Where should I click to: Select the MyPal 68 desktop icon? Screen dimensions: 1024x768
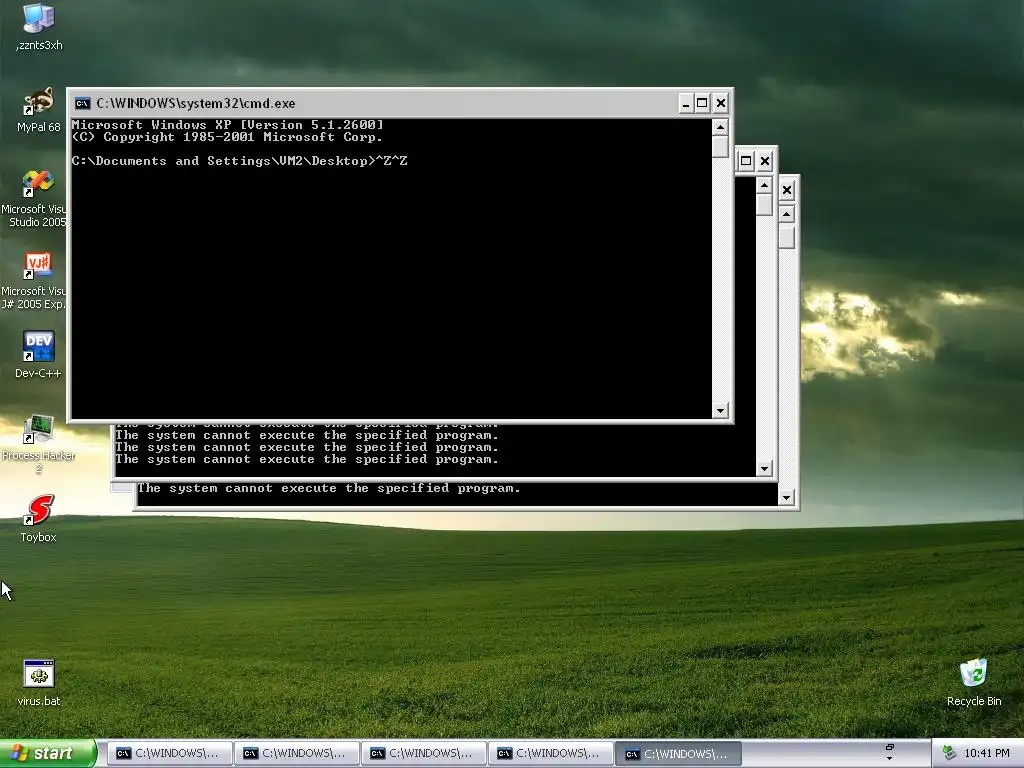click(39, 109)
